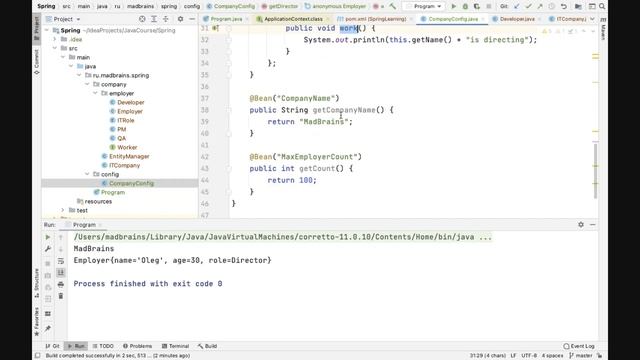
Task: Click the status bar tool window toggle square
Action: [x=38, y=356]
